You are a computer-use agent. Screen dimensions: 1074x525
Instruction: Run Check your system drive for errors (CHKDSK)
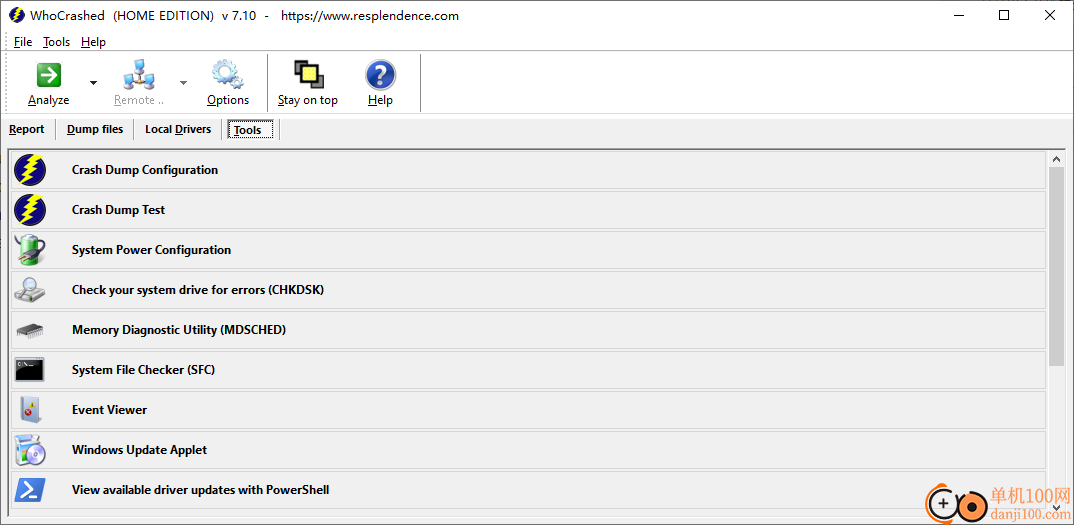coord(528,290)
